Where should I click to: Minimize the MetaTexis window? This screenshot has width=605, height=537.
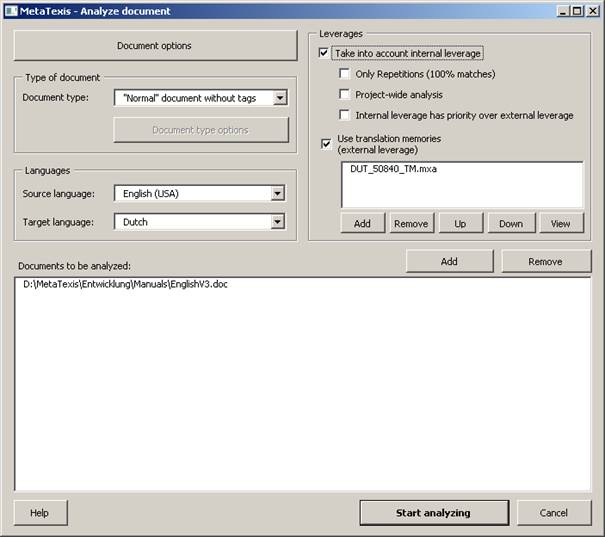pos(563,11)
